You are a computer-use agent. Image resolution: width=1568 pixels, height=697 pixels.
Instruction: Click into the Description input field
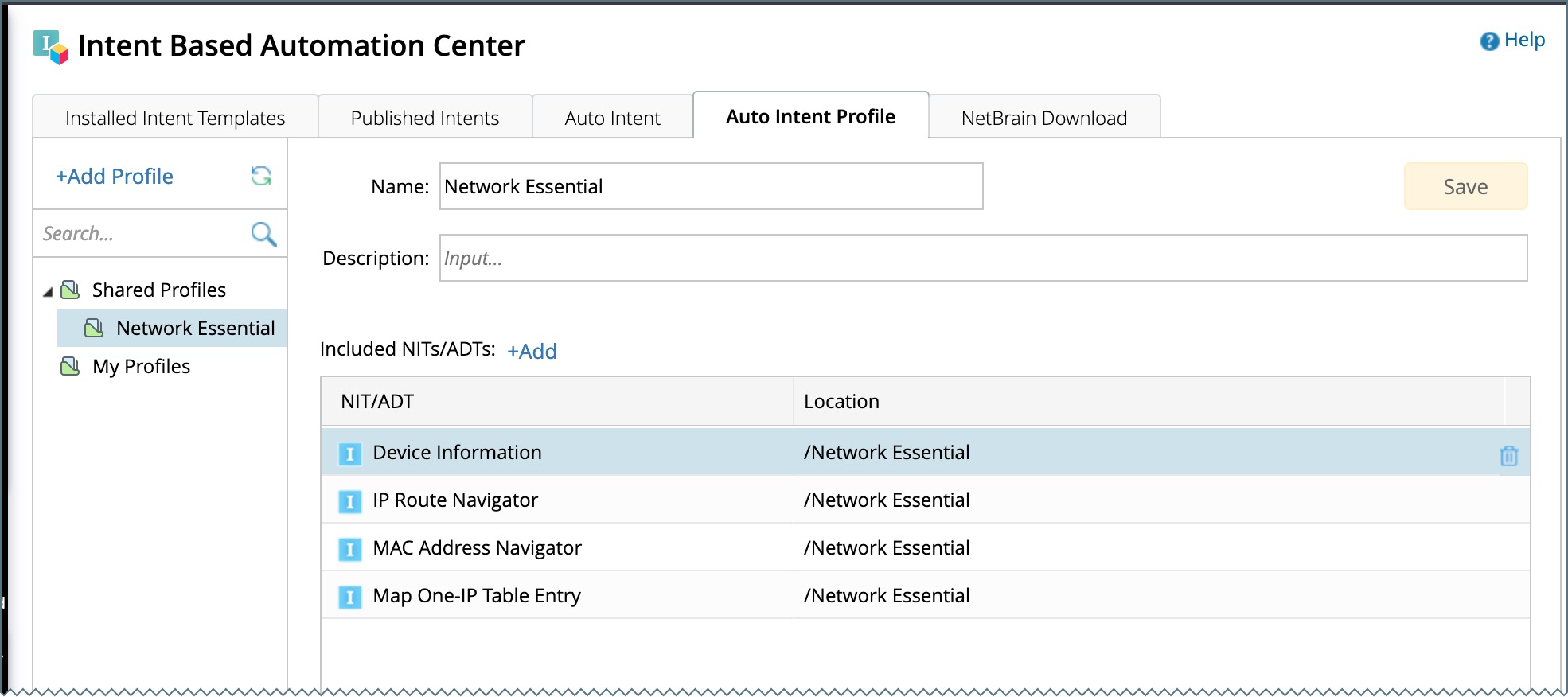pos(983,258)
